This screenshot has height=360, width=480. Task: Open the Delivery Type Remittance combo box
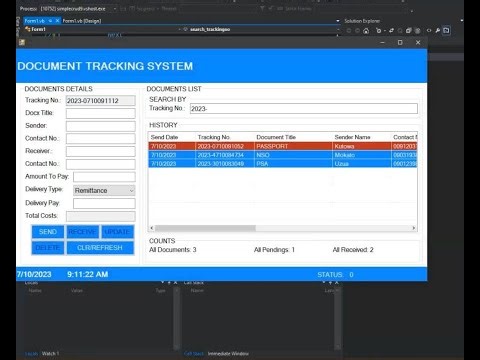[104, 190]
